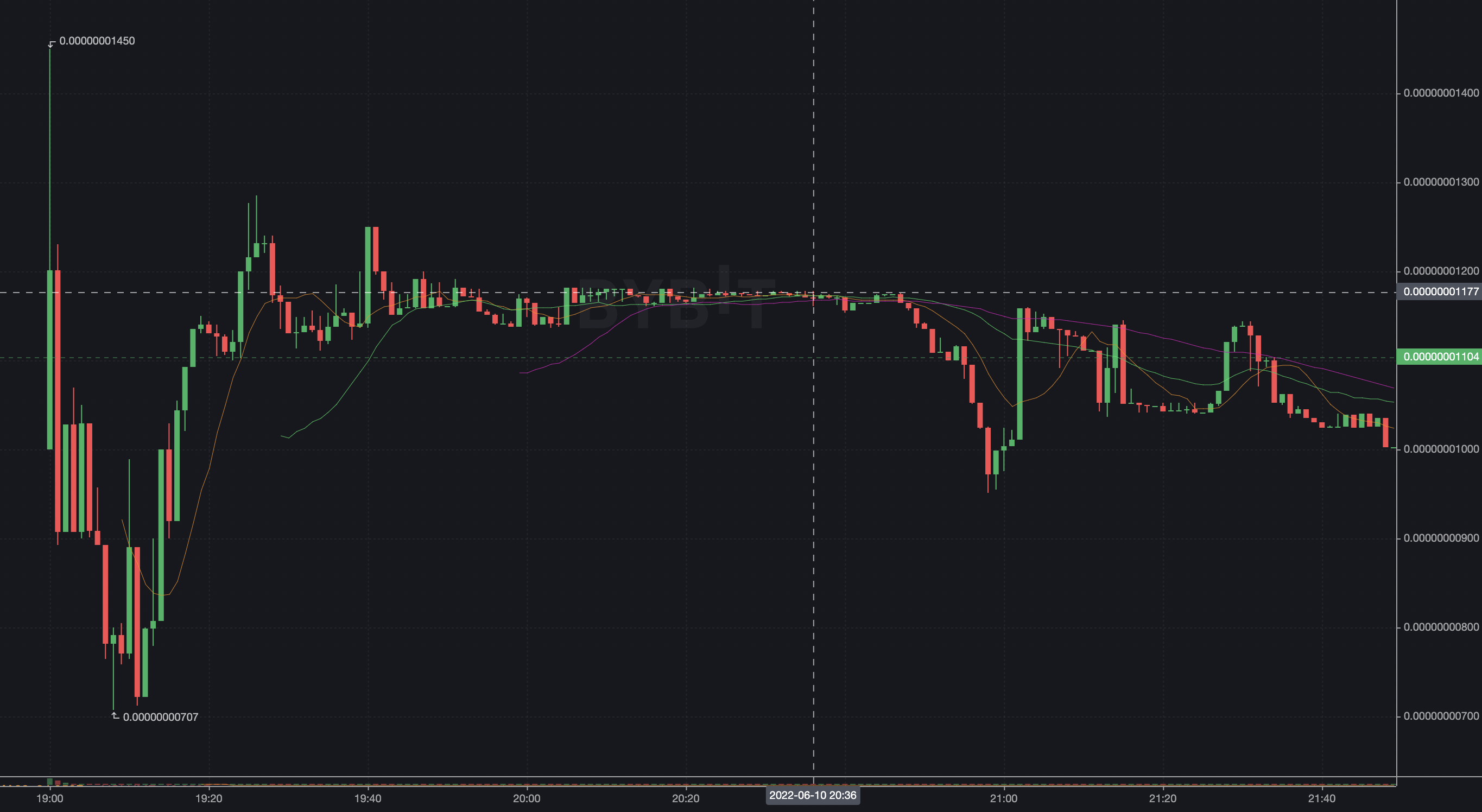Click the 0.00000000700 price axis label
Viewport: 1482px width, 812px height.
pyautogui.click(x=1441, y=716)
